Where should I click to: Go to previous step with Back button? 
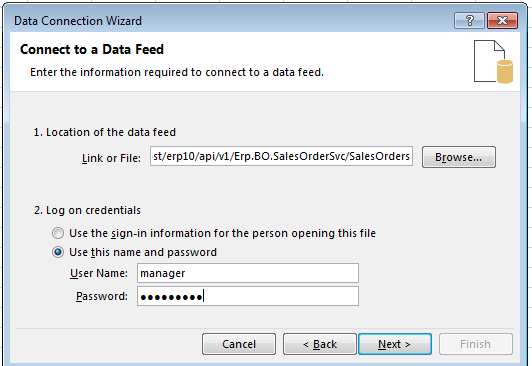point(320,344)
